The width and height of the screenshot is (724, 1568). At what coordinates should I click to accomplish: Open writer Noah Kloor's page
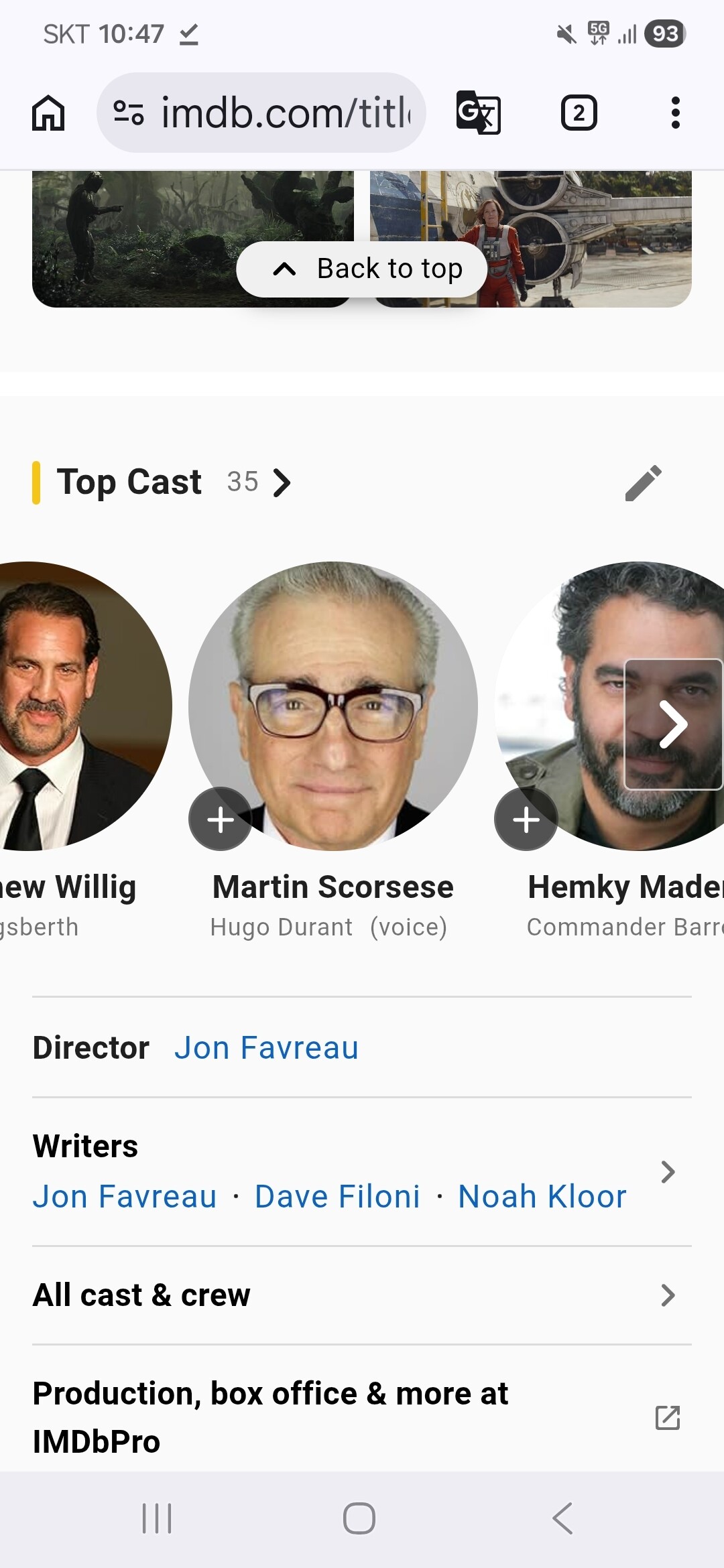[x=542, y=1196]
